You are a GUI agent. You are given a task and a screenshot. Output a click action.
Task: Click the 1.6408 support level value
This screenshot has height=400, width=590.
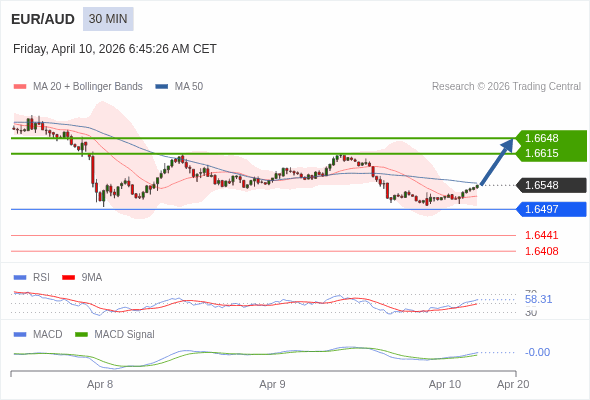[541, 251]
